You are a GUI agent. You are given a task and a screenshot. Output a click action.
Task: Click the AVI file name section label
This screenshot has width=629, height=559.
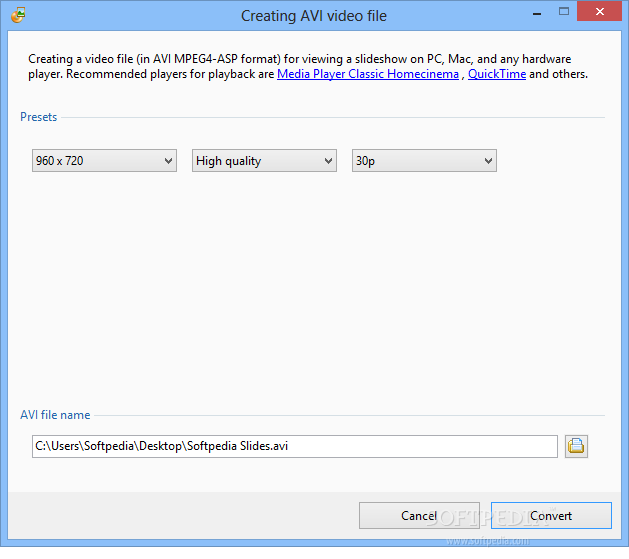coord(55,415)
